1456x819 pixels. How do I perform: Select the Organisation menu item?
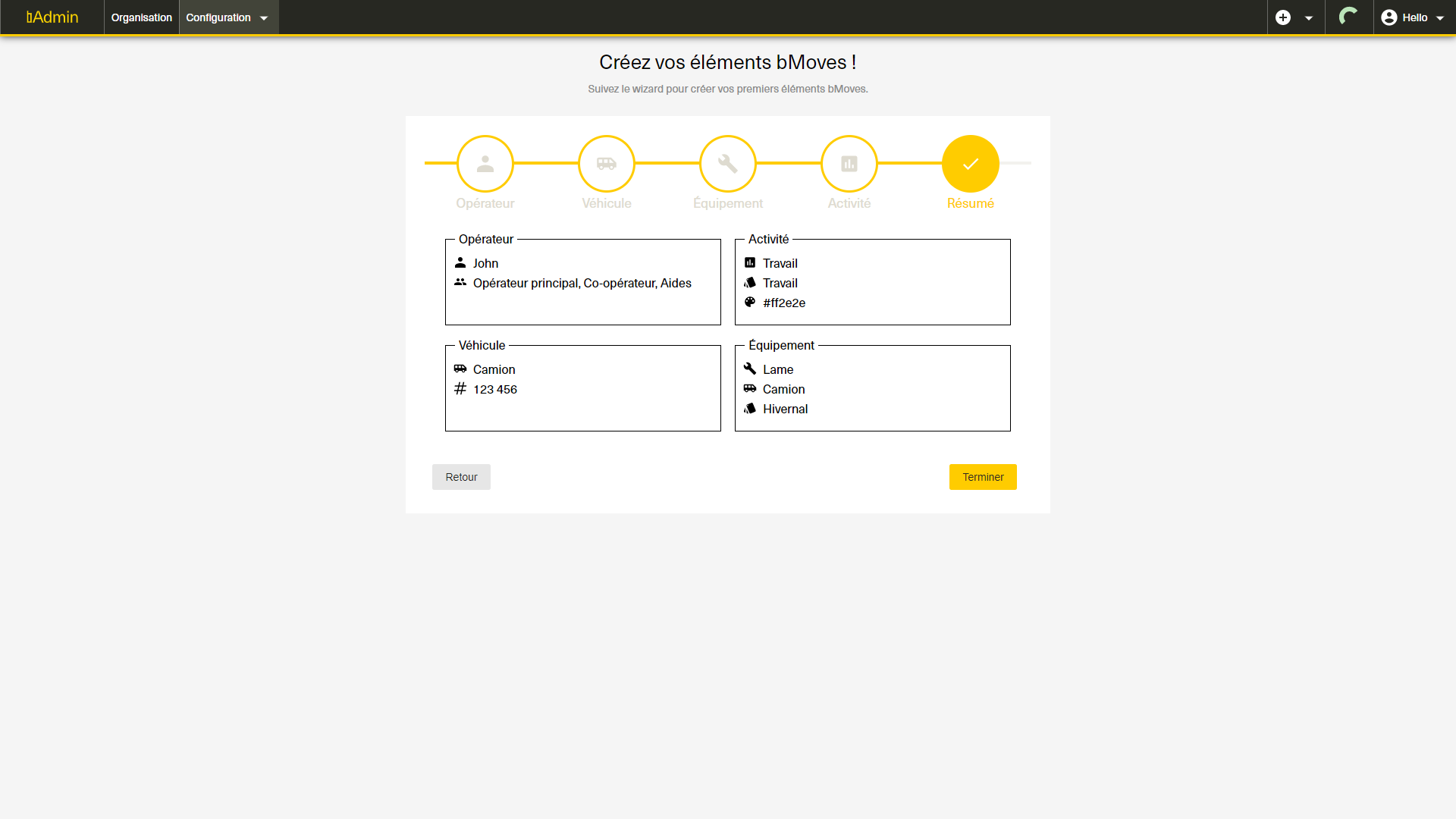pos(141,17)
